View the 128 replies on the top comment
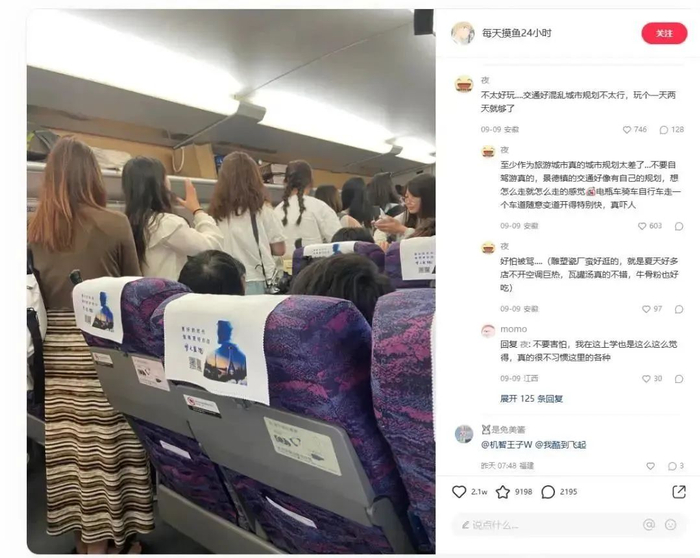This screenshot has width=700, height=558. click(671, 129)
